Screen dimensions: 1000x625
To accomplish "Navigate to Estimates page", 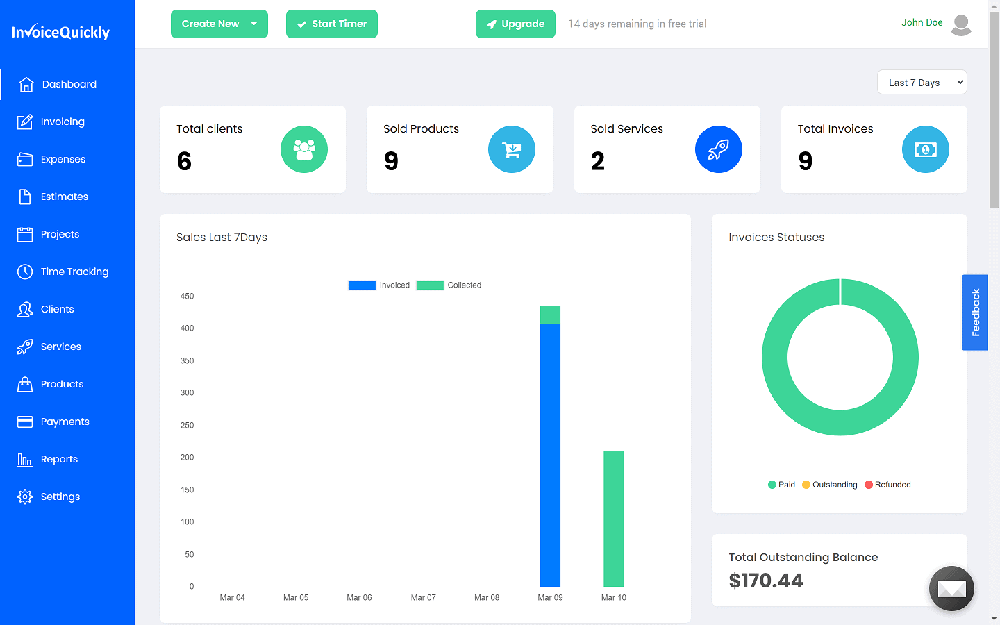I will (x=64, y=196).
